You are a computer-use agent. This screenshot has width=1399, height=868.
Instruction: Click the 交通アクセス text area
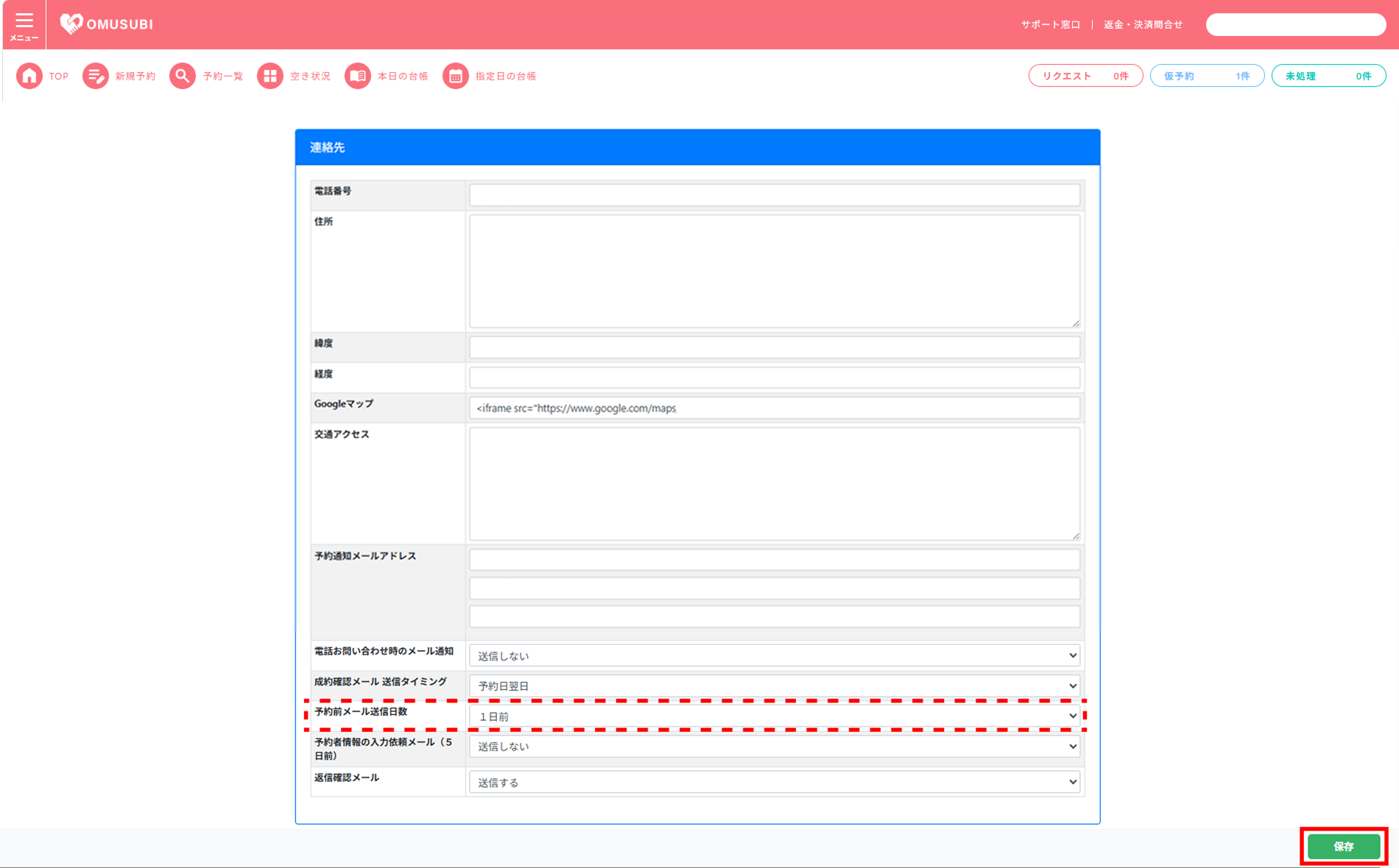click(775, 484)
